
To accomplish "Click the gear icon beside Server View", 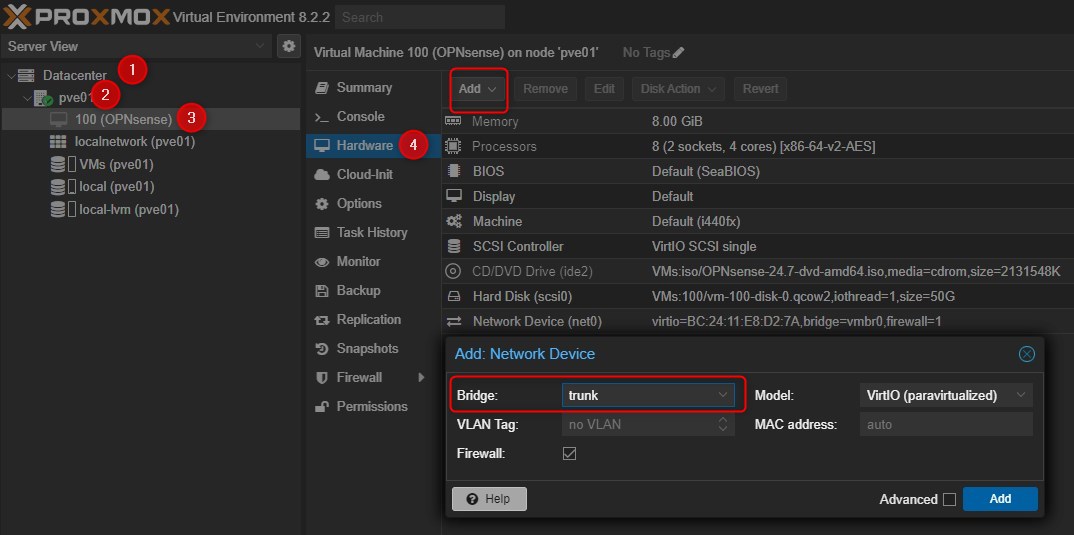I will (x=289, y=46).
